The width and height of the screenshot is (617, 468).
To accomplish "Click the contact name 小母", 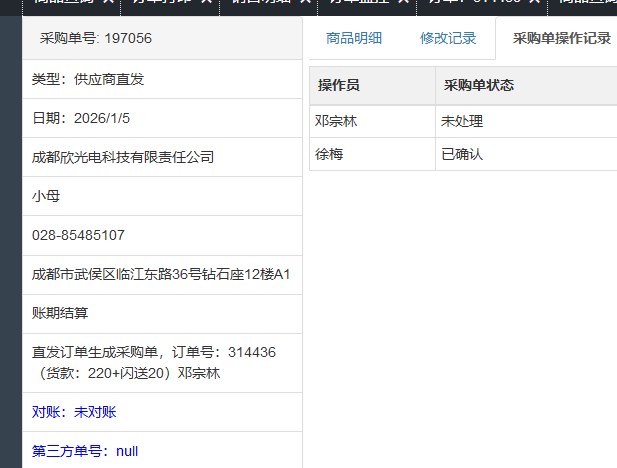I will click(46, 196).
